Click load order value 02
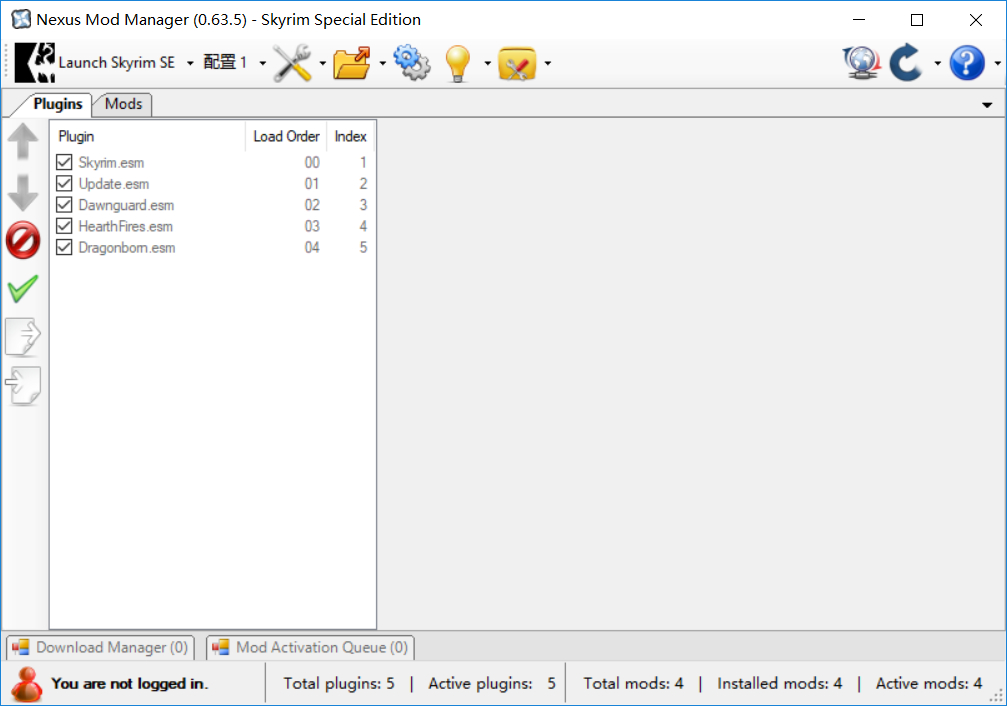Screen dimensions: 1007x706 (x=312, y=205)
